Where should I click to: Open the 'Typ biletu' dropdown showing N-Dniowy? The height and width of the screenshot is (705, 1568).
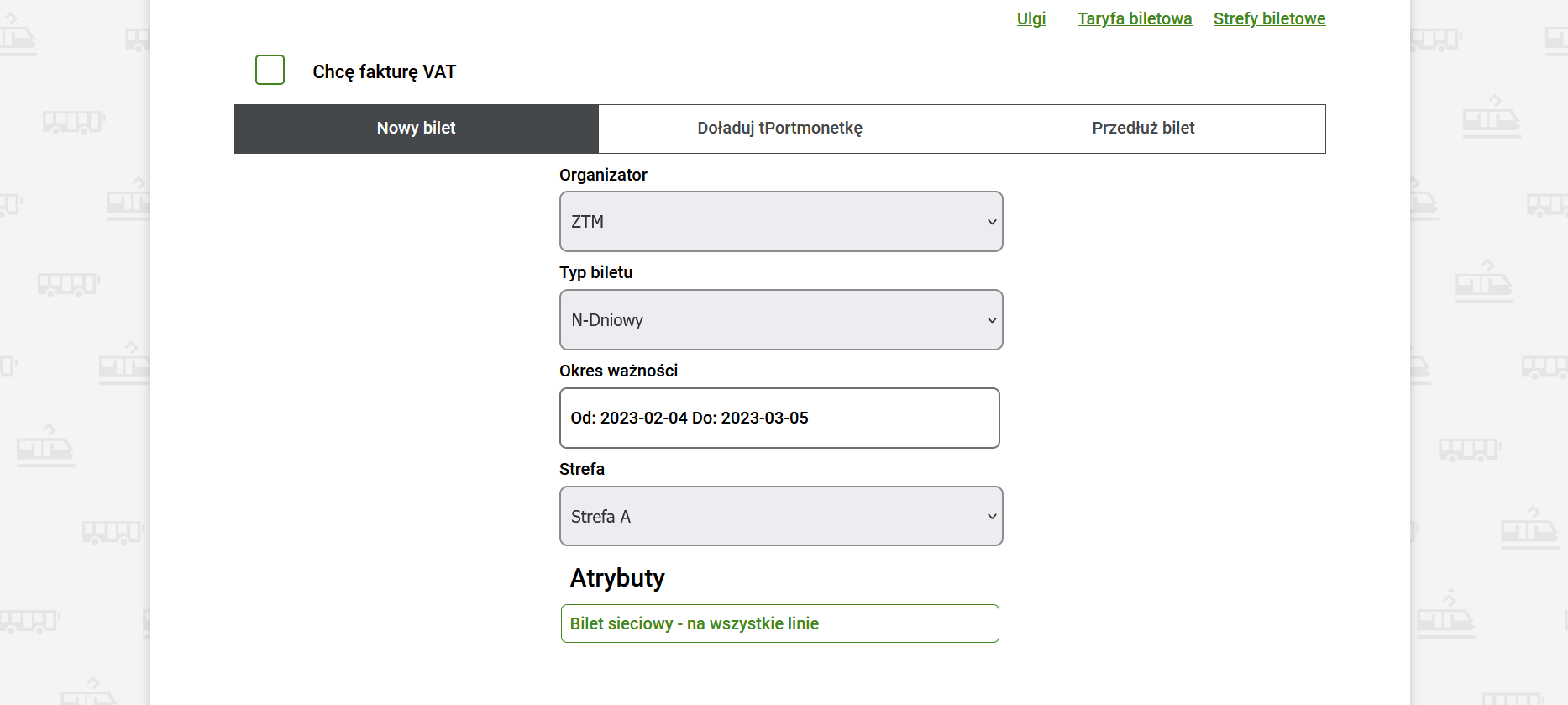781,320
